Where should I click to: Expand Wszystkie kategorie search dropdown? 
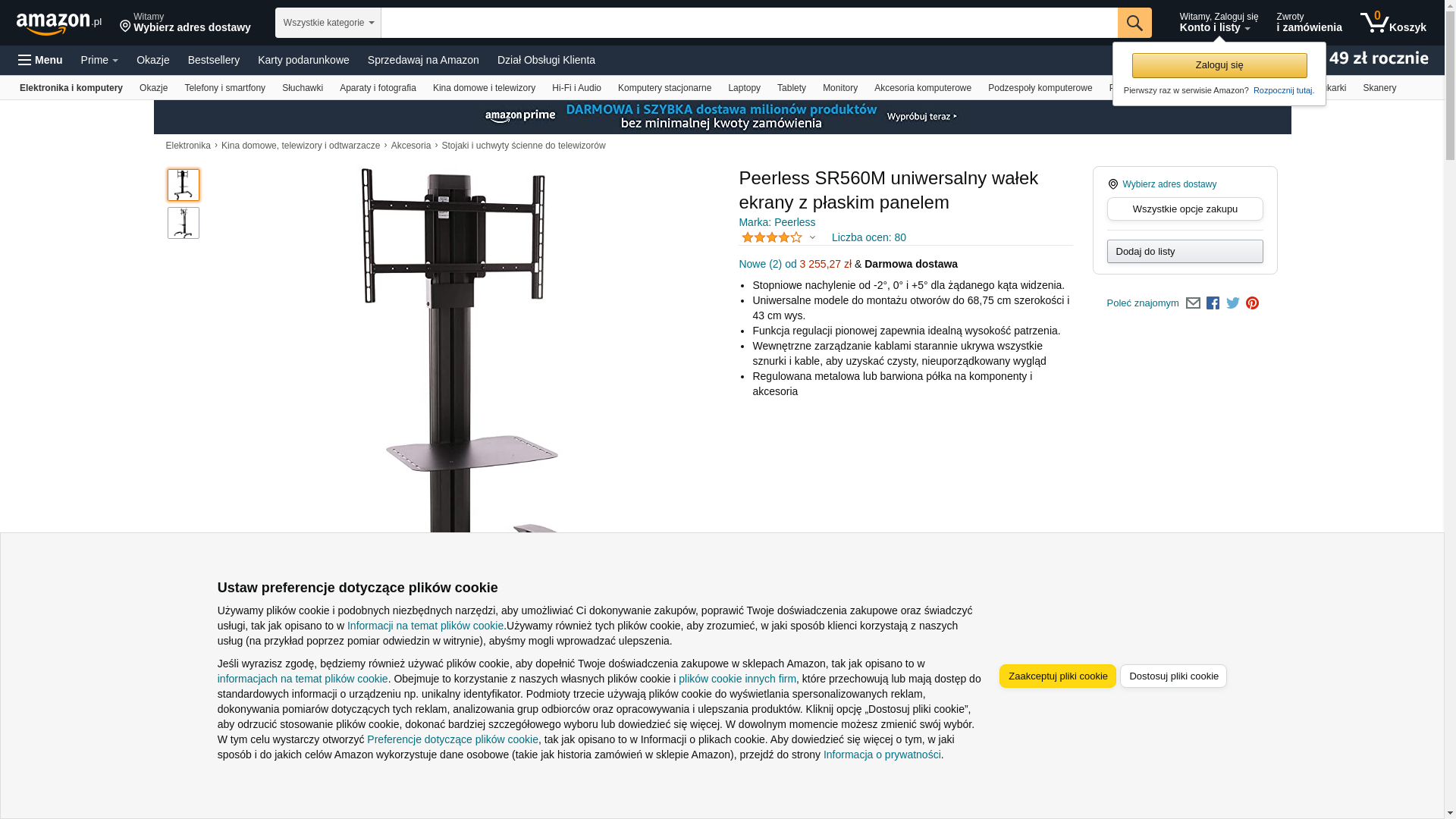(x=328, y=23)
